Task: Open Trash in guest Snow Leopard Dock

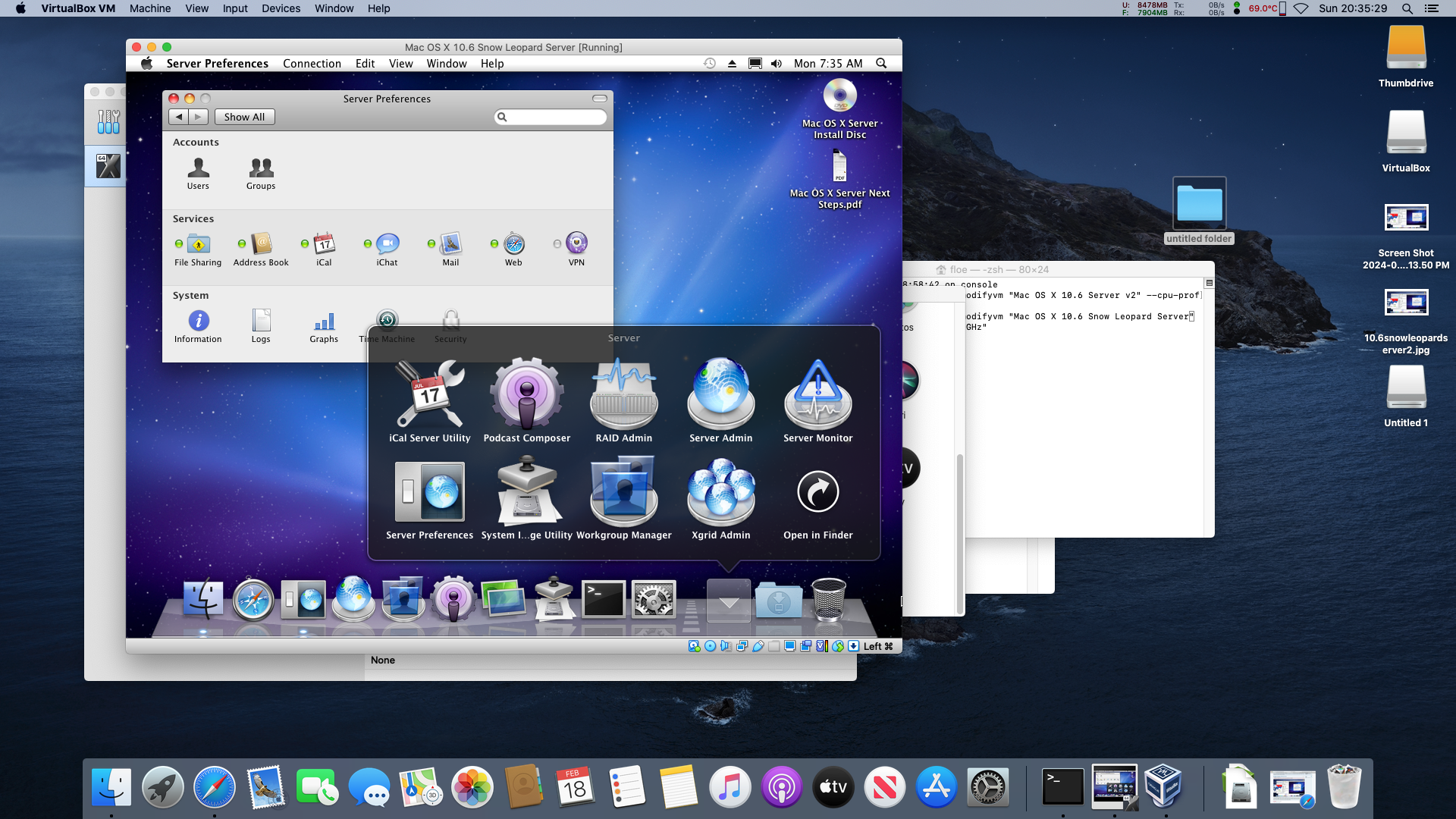Action: pyautogui.click(x=828, y=600)
